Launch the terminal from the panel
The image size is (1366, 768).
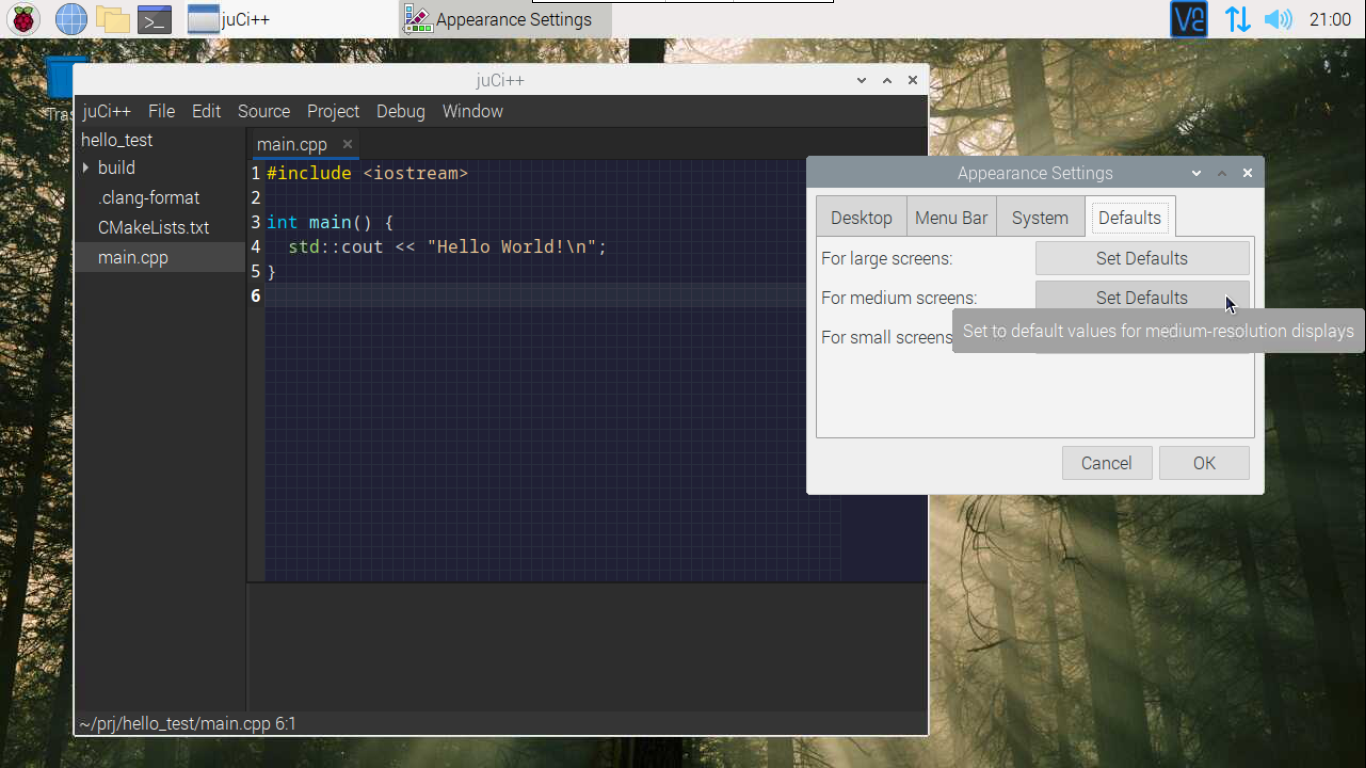tap(155, 19)
